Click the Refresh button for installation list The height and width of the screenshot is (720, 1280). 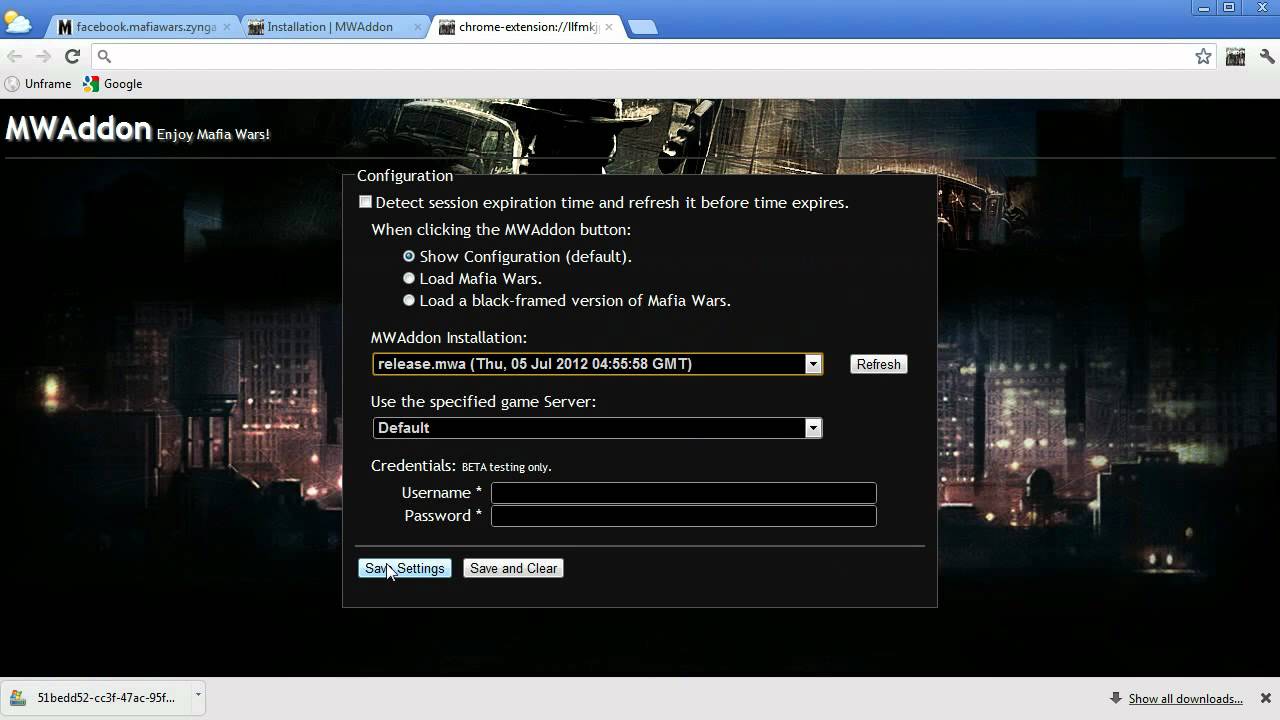(x=878, y=364)
